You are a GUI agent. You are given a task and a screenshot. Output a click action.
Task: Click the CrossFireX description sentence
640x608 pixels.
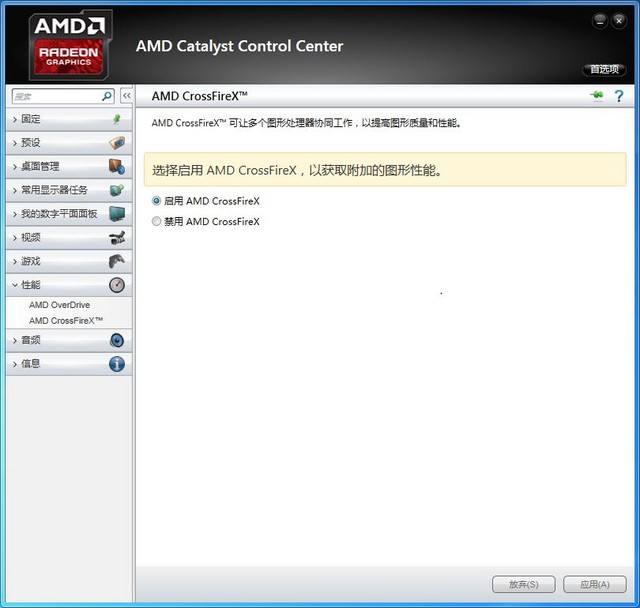click(307, 123)
